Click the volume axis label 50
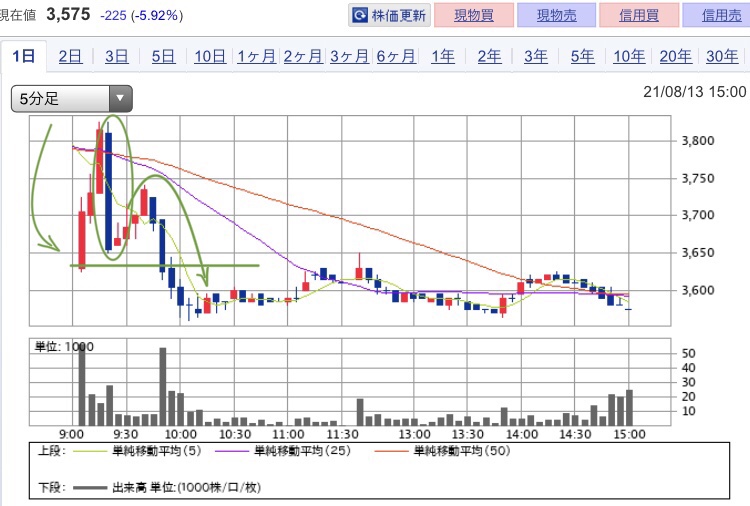The image size is (750, 506). click(688, 353)
